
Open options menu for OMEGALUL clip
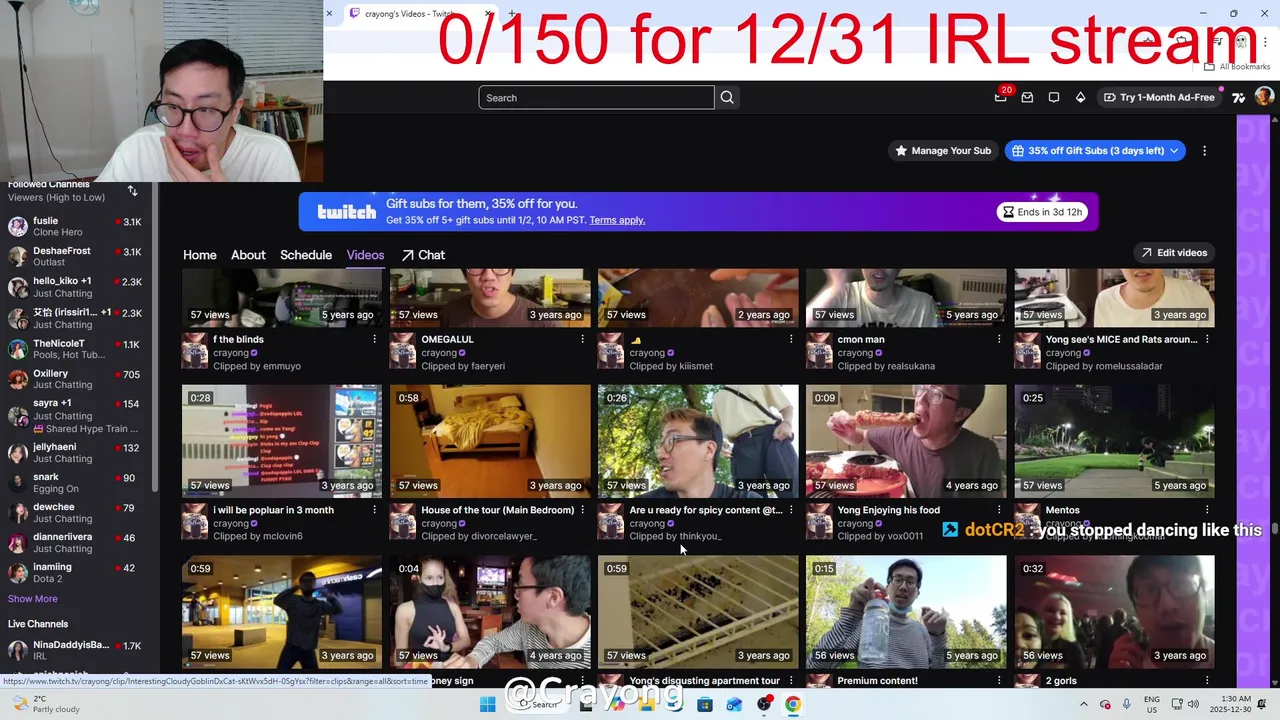click(583, 340)
